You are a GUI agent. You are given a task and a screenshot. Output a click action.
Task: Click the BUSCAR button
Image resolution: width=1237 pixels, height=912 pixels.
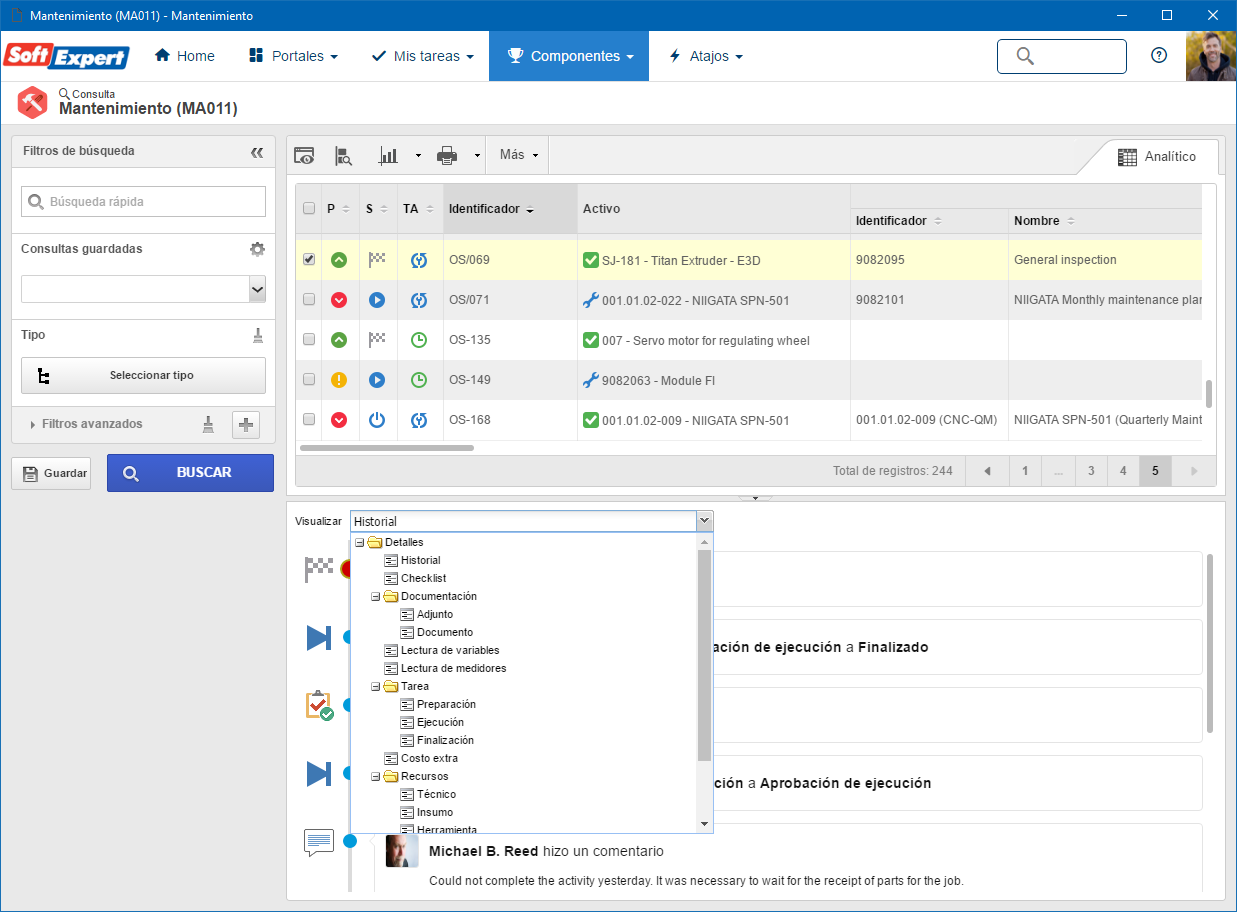tap(190, 473)
